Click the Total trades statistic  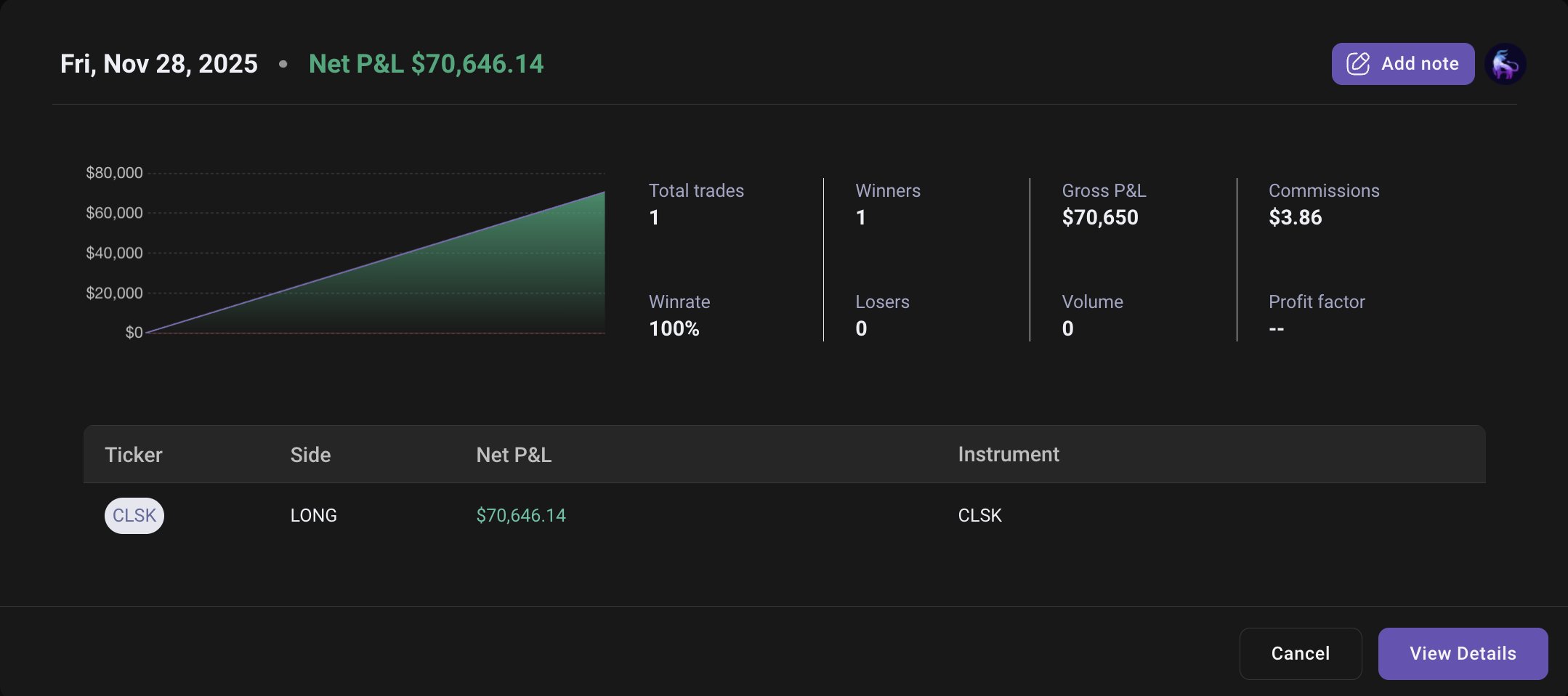pos(695,204)
